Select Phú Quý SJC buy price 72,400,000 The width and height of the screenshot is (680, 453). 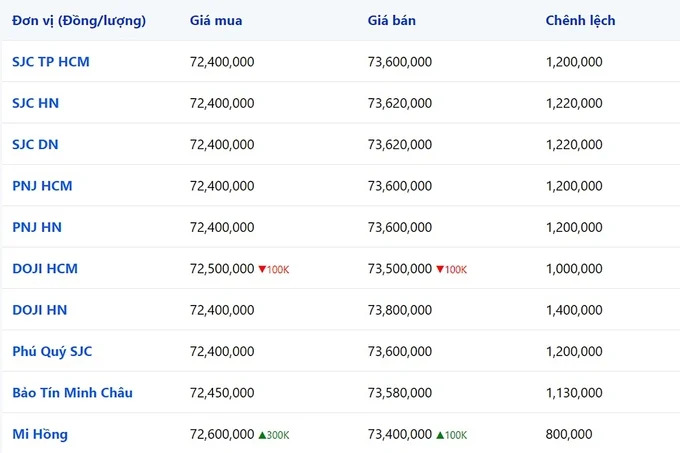pyautogui.click(x=222, y=352)
